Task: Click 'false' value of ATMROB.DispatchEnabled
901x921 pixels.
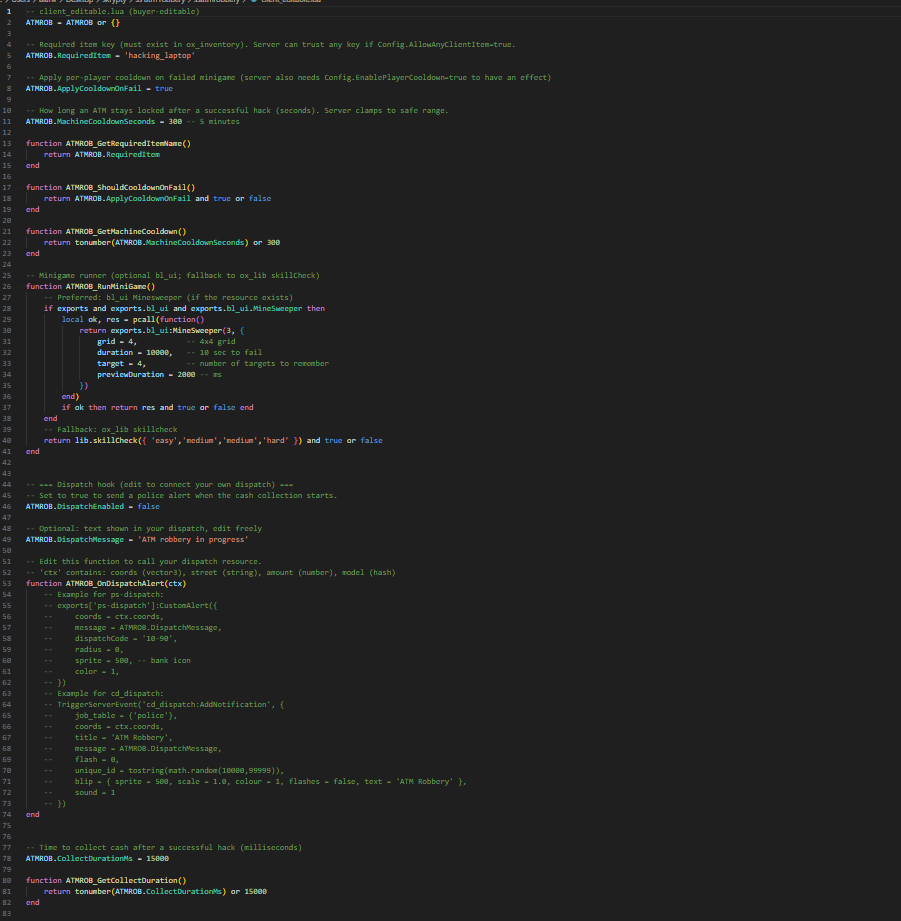Action: pyautogui.click(x=149, y=506)
